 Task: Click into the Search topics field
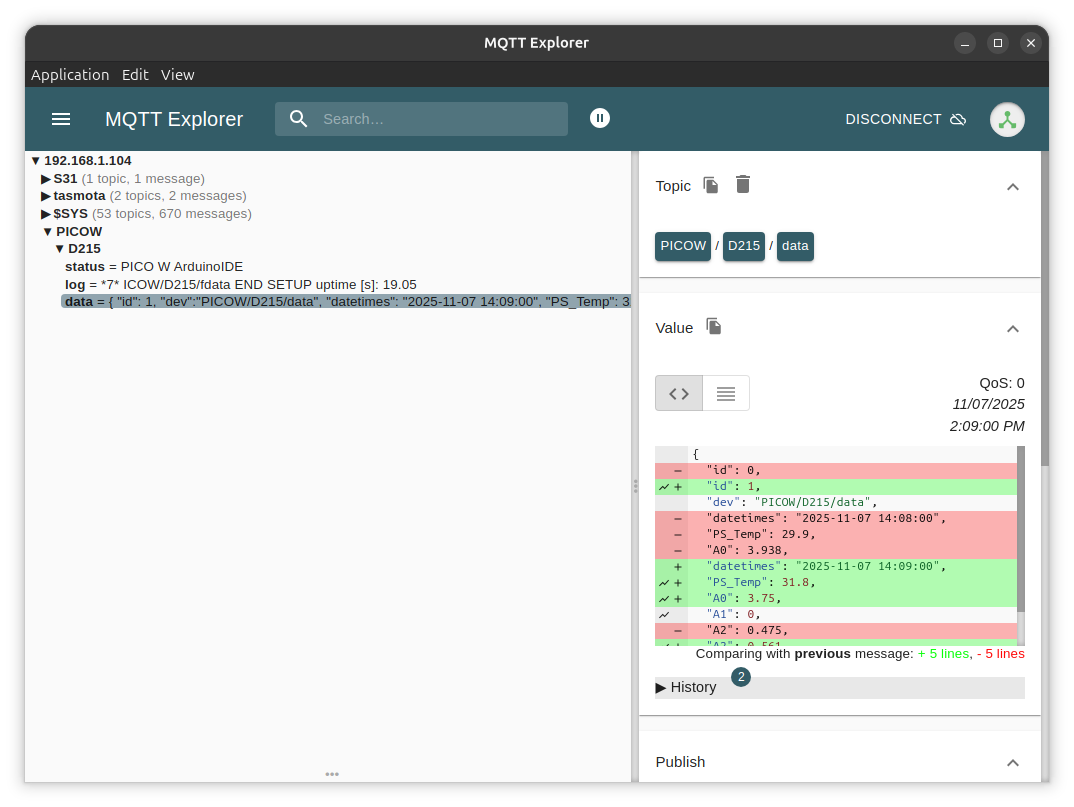click(x=435, y=119)
